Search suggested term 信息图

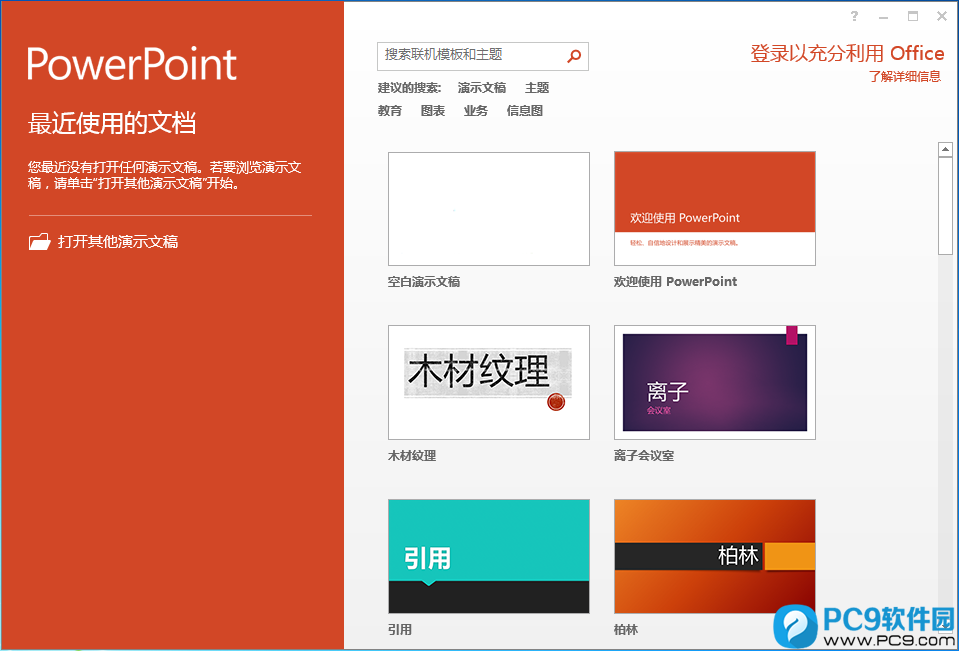(524, 111)
